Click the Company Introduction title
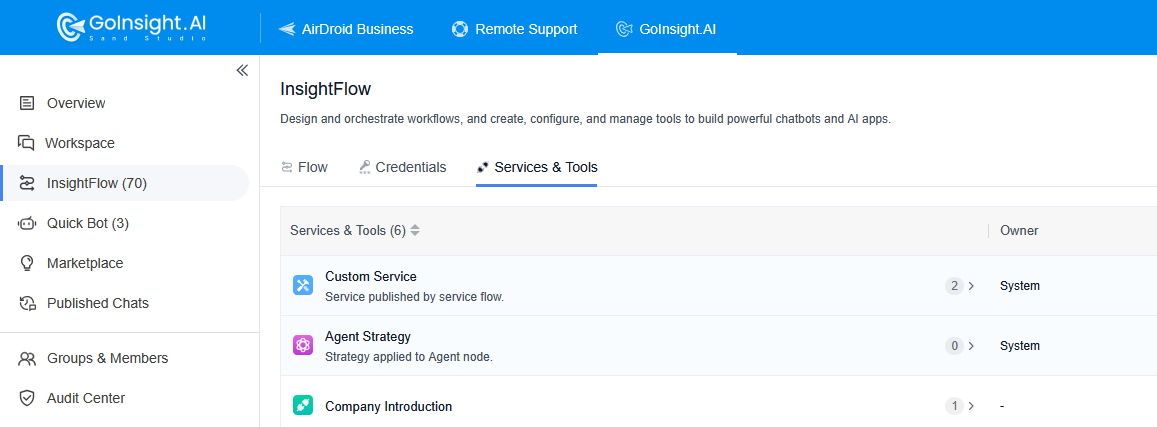Viewport: 1157px width, 427px height. [389, 406]
